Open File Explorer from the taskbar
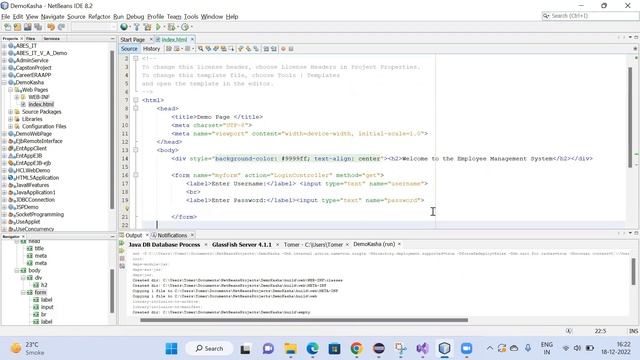The height and width of the screenshot is (360, 640). [x=291, y=349]
